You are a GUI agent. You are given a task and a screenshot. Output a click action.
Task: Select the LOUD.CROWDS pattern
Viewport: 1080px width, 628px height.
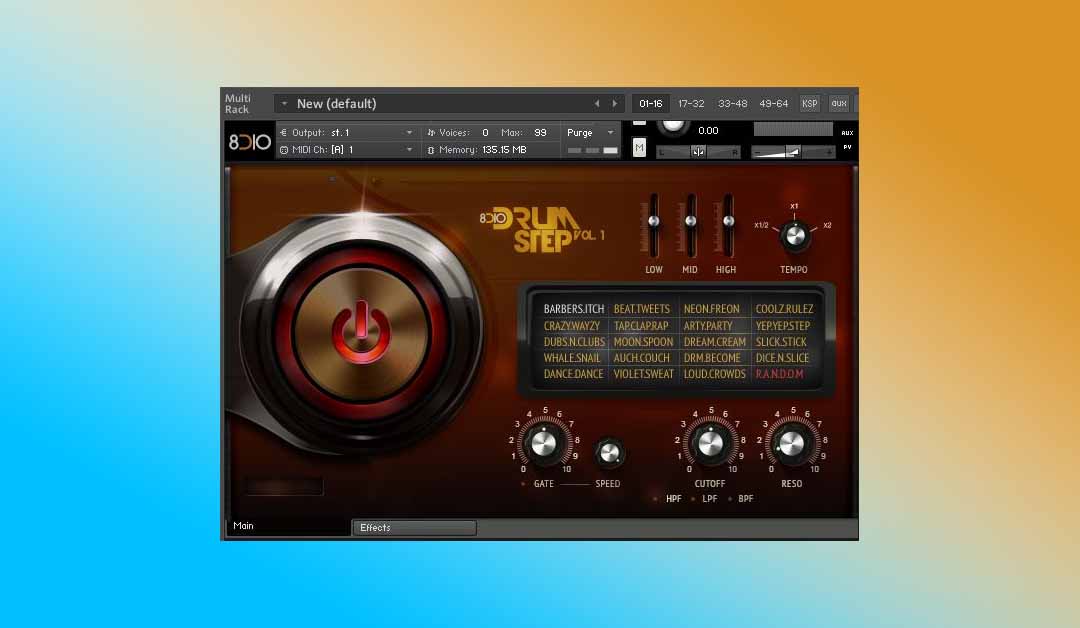coord(714,374)
